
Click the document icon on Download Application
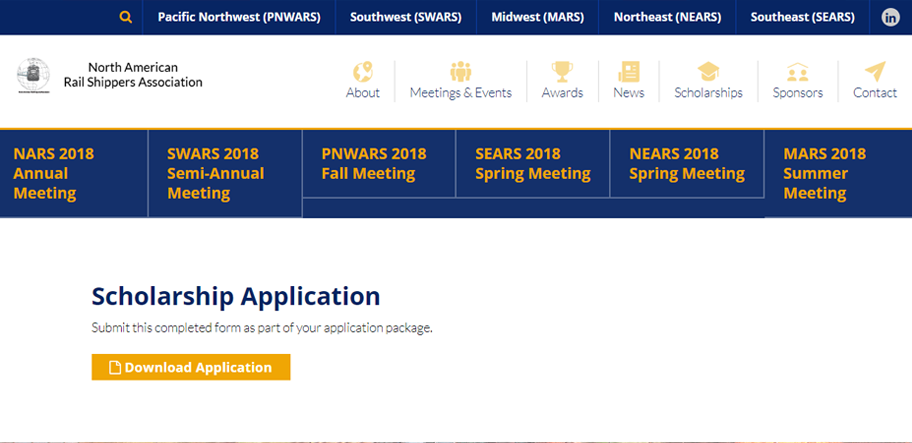(x=115, y=367)
